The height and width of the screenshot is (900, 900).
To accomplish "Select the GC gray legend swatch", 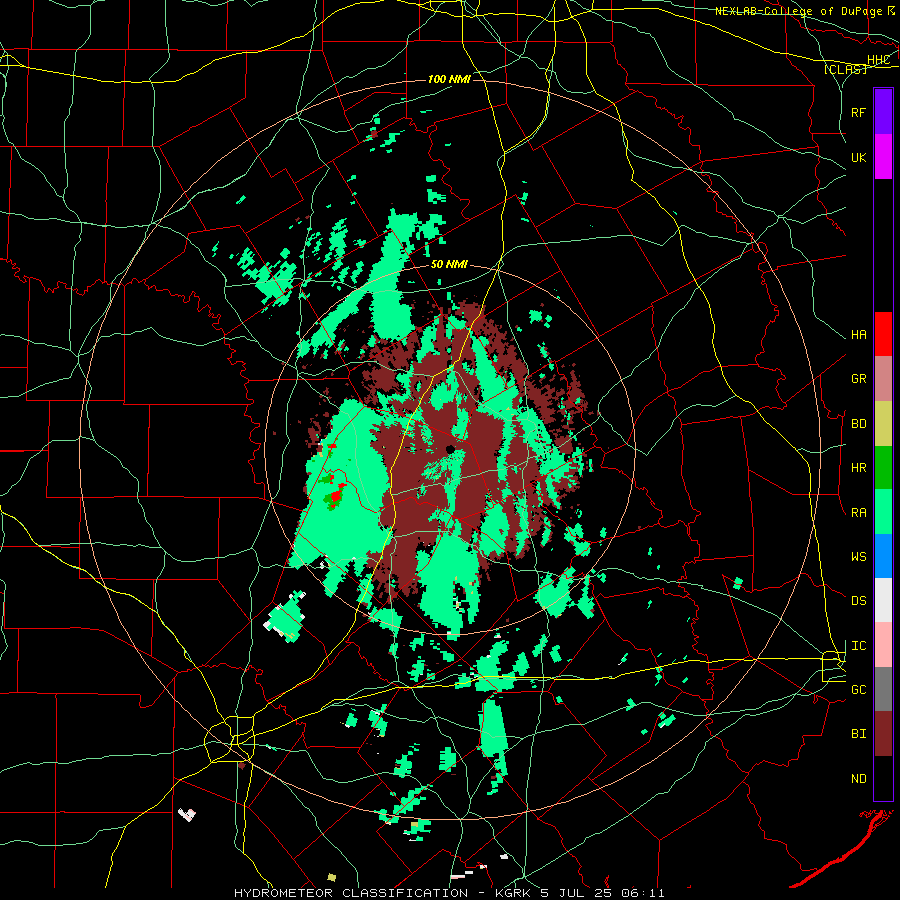I will point(883,689).
